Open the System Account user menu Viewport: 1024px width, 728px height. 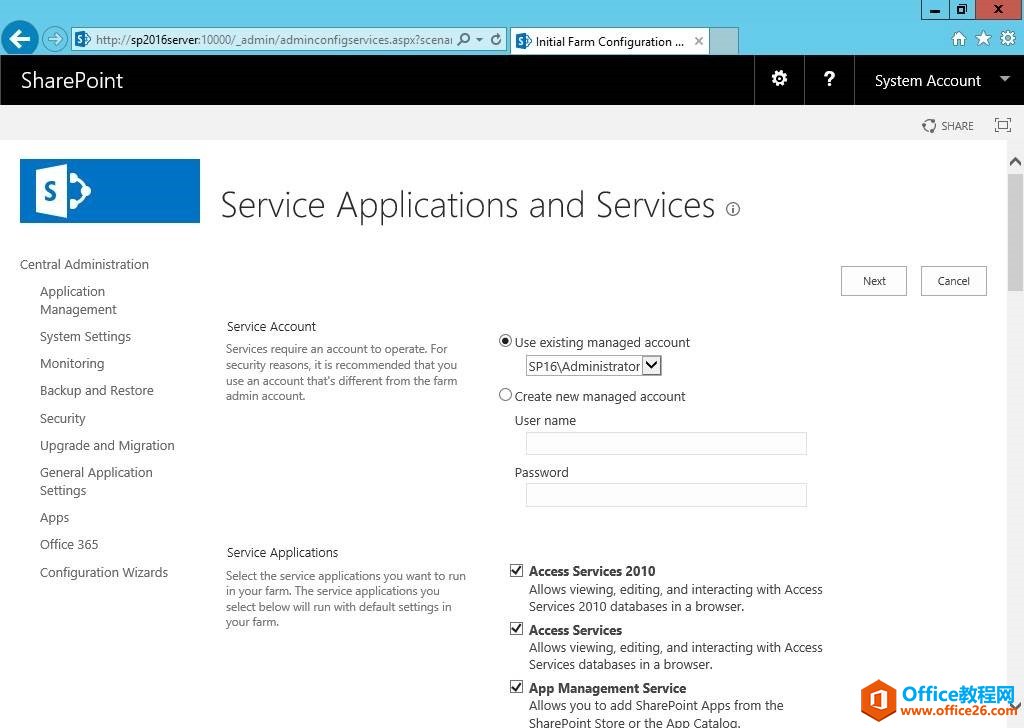(940, 81)
